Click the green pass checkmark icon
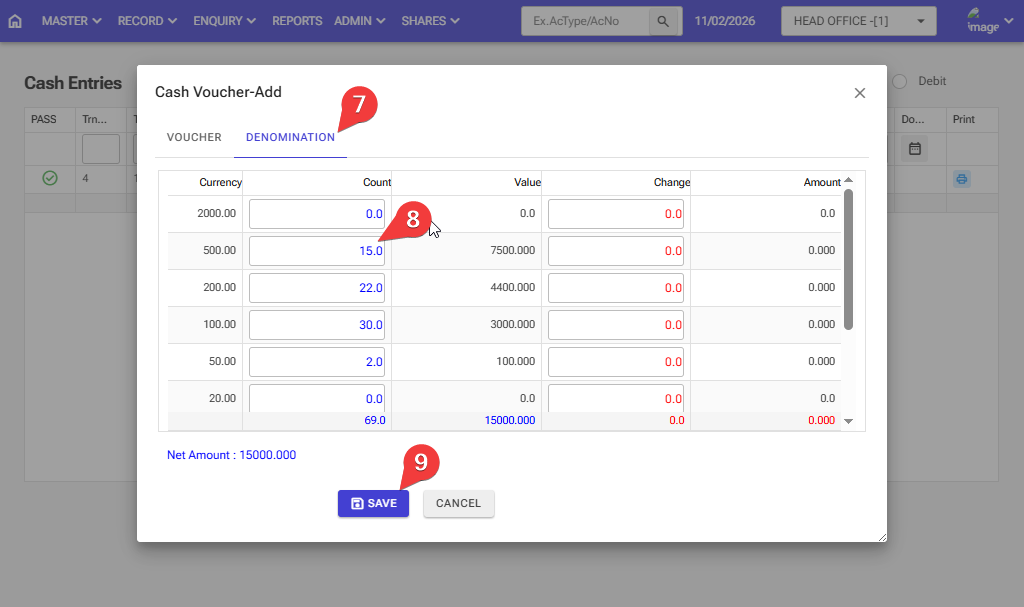The height and width of the screenshot is (607, 1024). 50,179
